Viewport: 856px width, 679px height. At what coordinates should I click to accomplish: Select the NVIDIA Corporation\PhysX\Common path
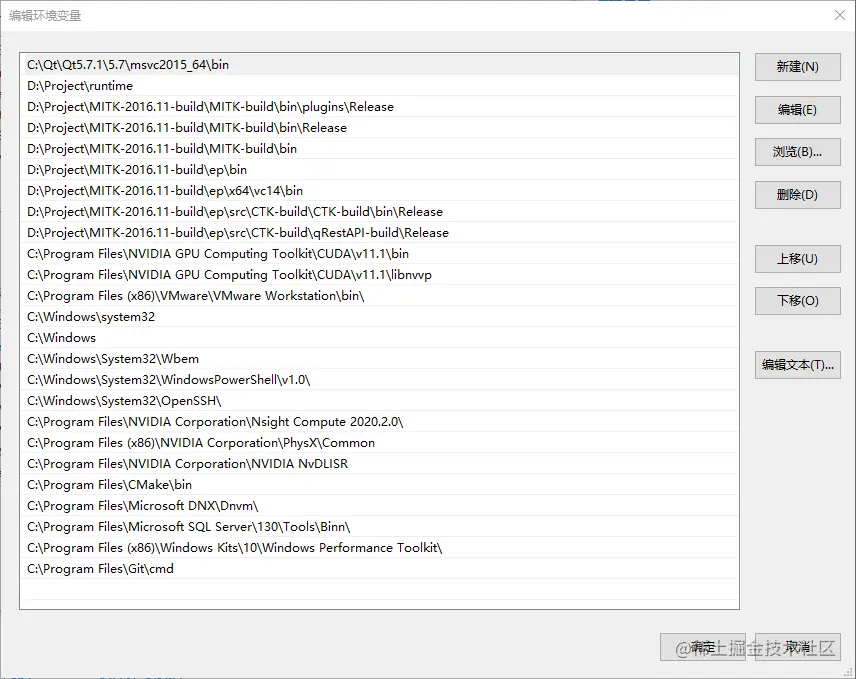point(381,443)
